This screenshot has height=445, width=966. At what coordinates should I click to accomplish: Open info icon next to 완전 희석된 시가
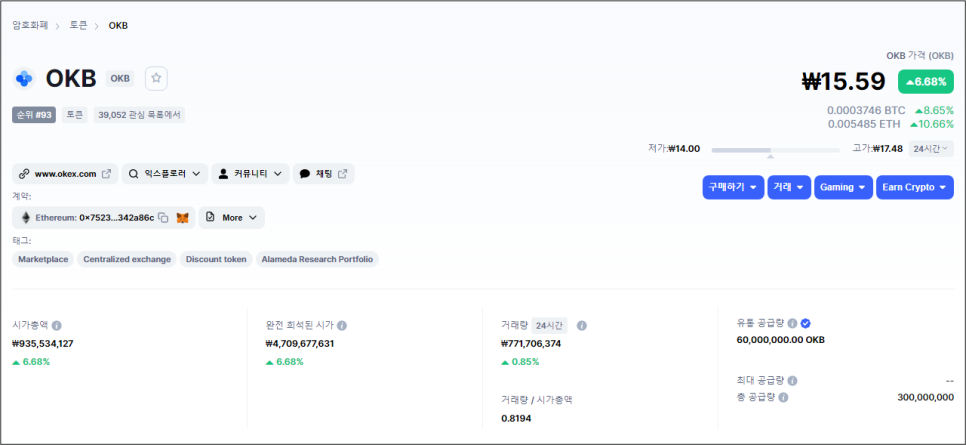(342, 325)
